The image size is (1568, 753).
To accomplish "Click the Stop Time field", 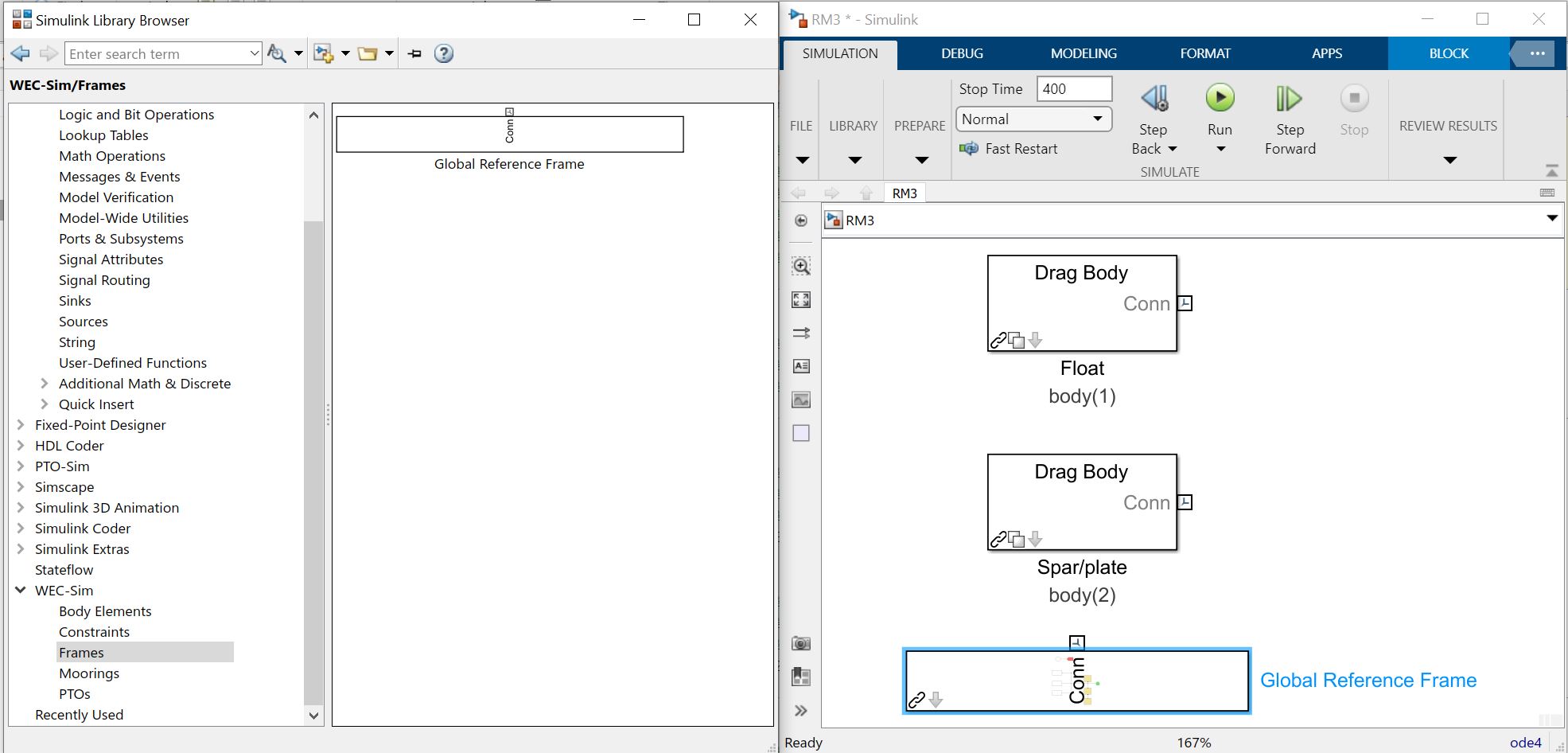I will point(1074,89).
